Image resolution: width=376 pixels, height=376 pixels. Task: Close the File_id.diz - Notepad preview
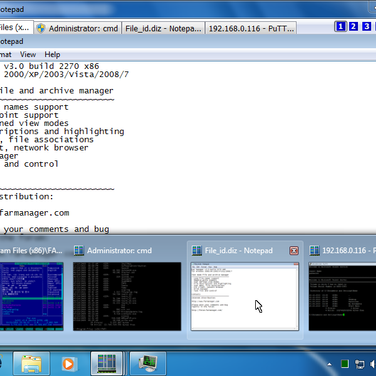[294, 251]
